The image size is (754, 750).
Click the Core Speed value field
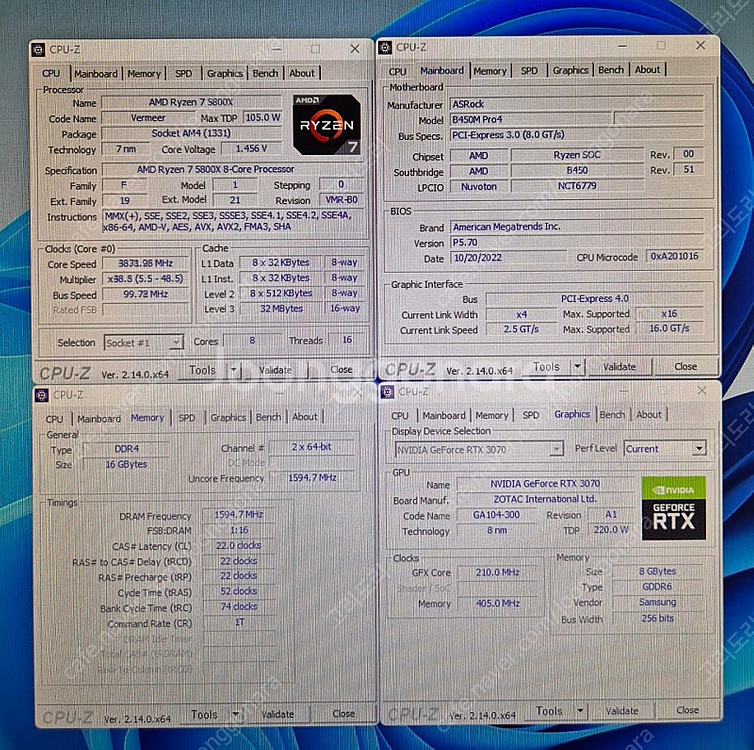[146, 263]
